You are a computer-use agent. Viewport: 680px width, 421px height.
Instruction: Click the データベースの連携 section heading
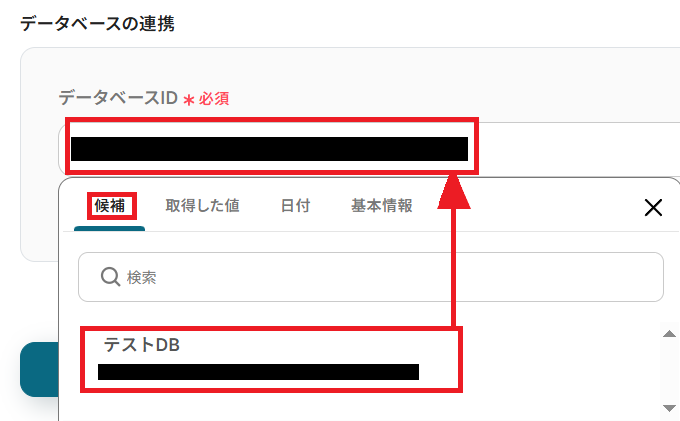98,24
